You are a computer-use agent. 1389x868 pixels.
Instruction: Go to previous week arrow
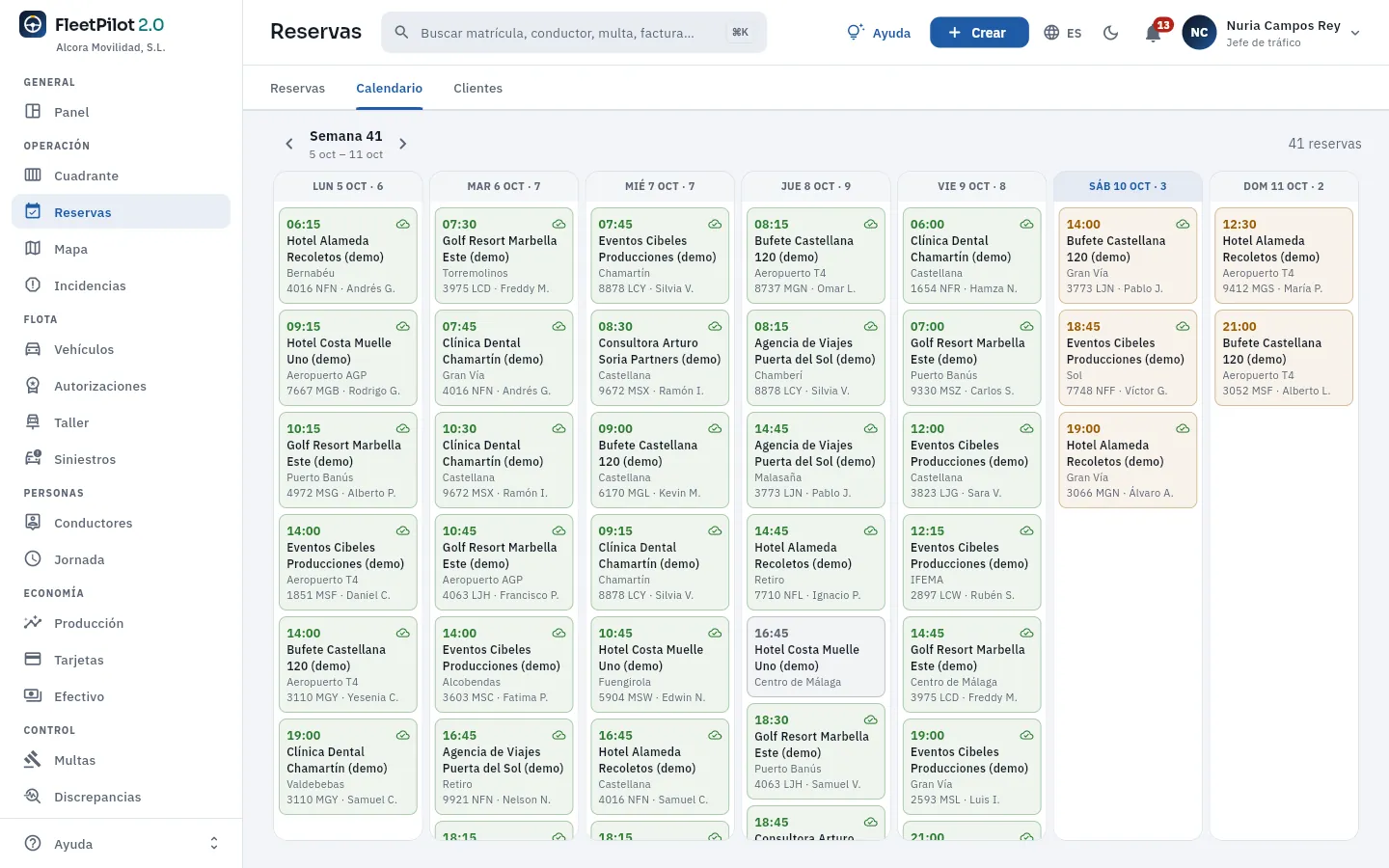tap(288, 144)
